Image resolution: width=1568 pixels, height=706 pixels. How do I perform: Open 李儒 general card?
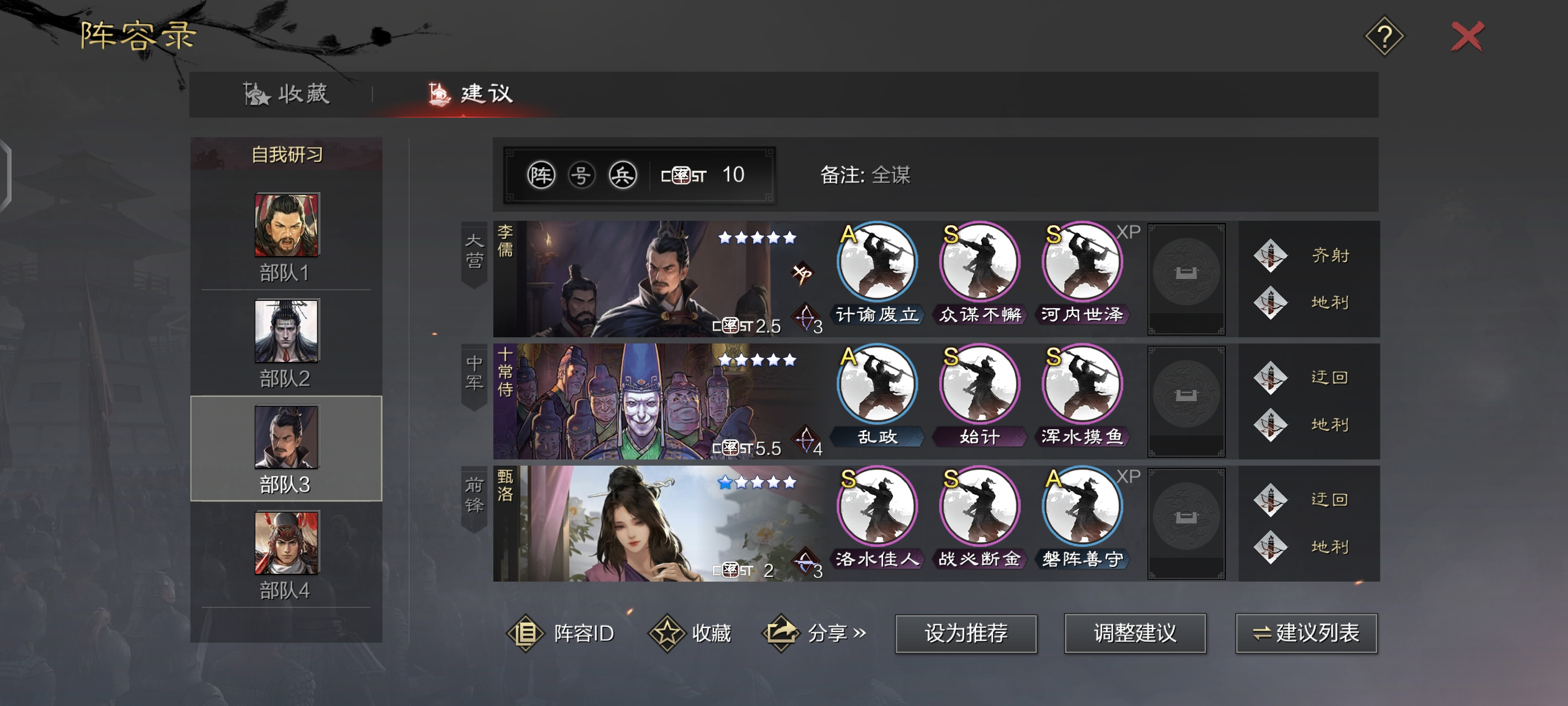coord(659,279)
